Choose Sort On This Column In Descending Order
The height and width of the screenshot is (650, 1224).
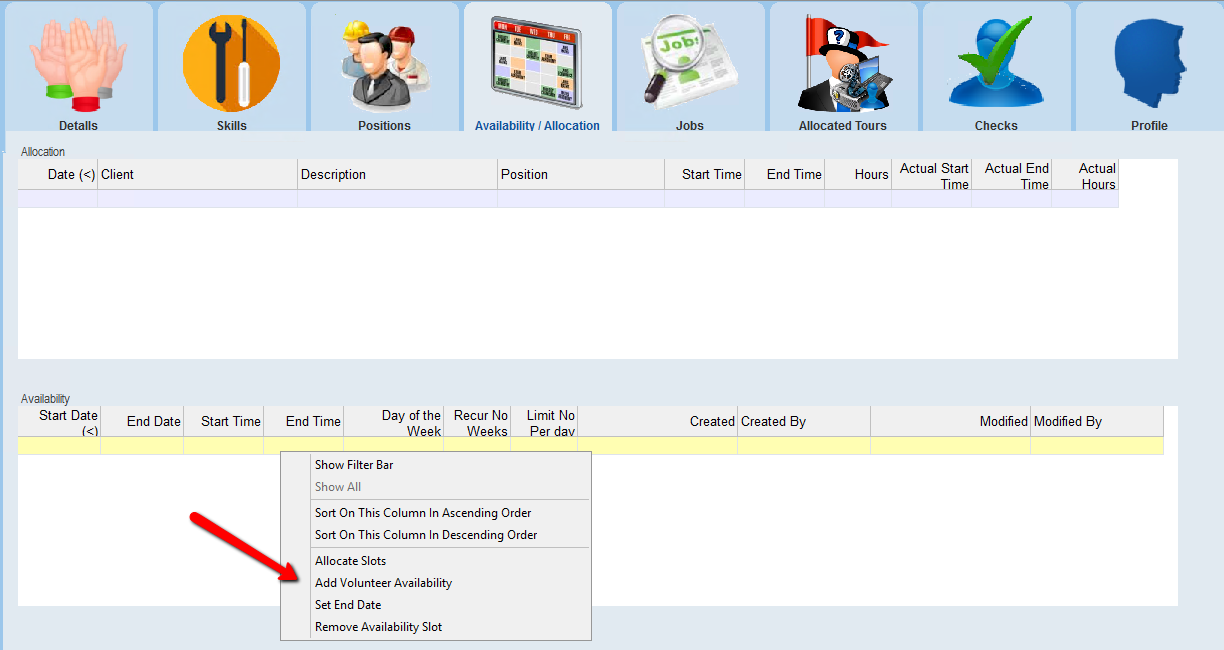(x=426, y=535)
